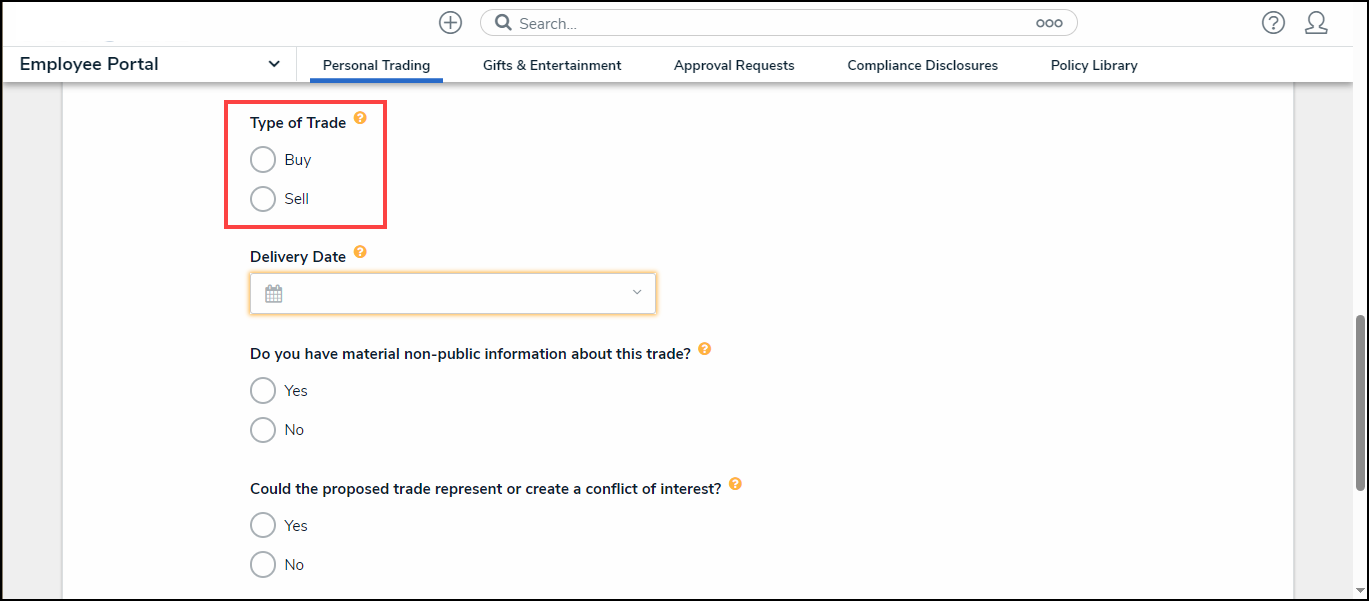Open help via the question mark icon top right

point(1273,22)
